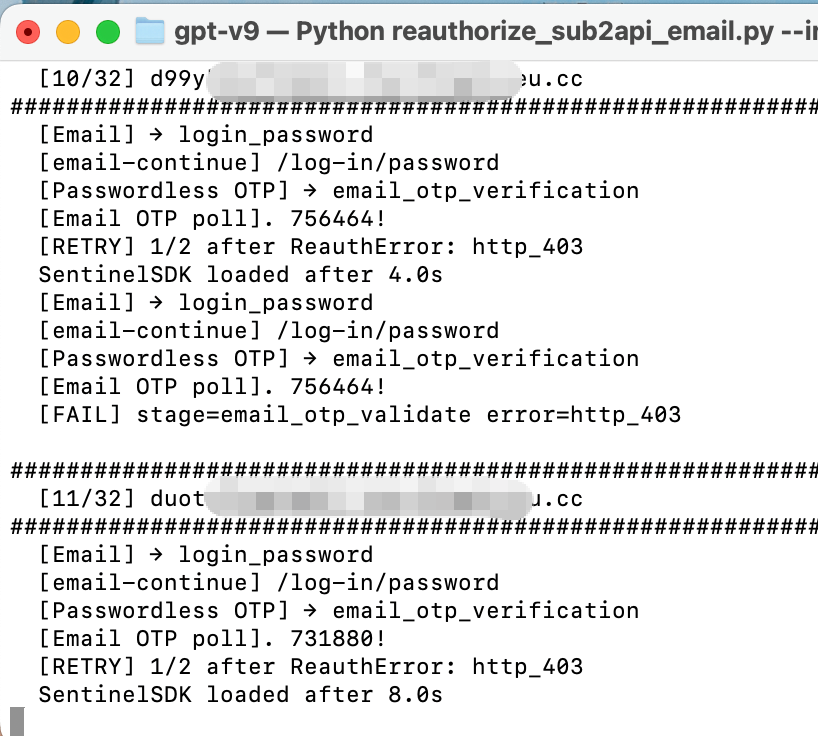This screenshot has width=818, height=736.
Task: Click the green fullscreen window button
Action: pyautogui.click(x=108, y=32)
